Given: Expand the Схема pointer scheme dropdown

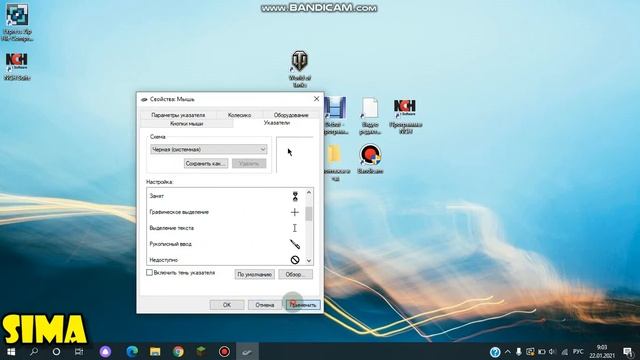Looking at the screenshot, I should pos(209,149).
